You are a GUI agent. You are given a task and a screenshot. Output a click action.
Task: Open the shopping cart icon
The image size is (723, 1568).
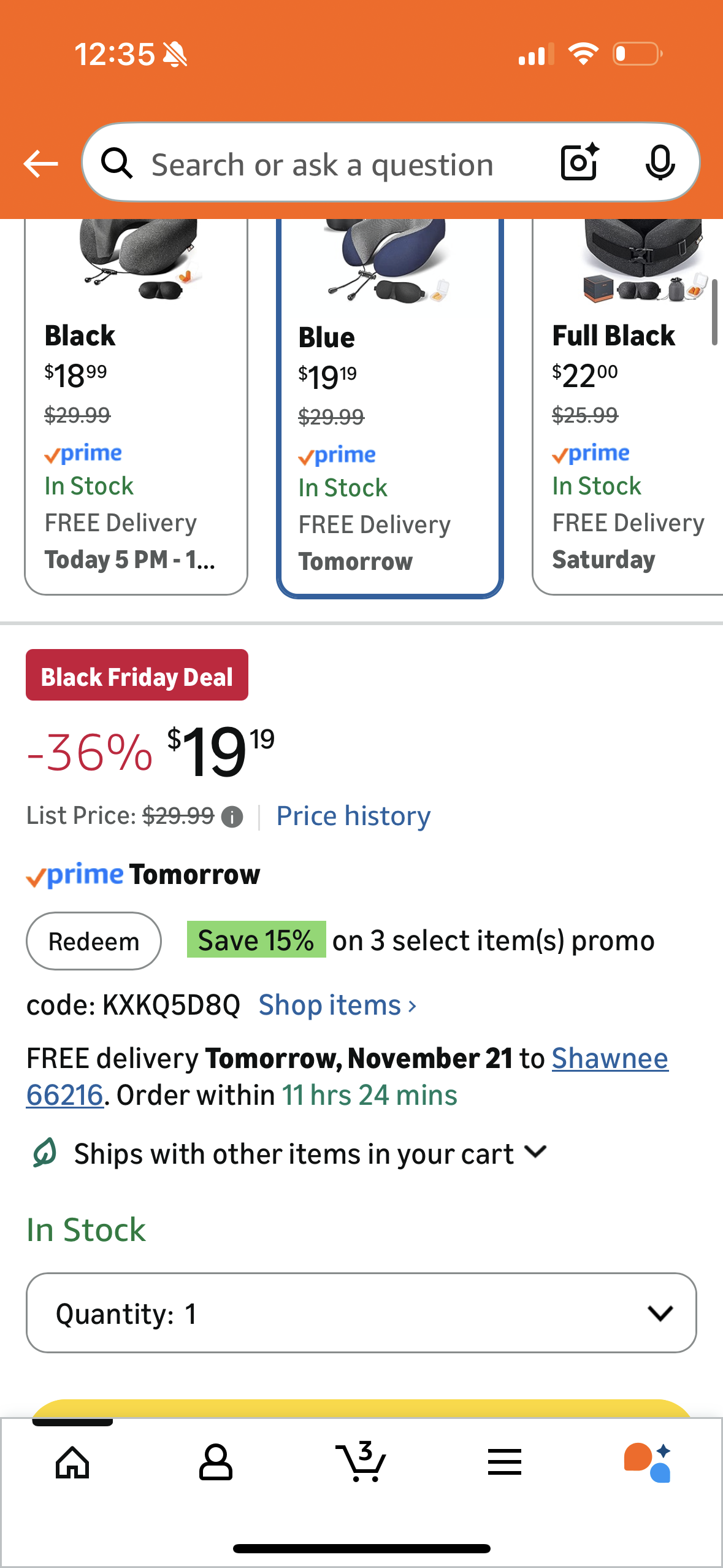tap(361, 1462)
